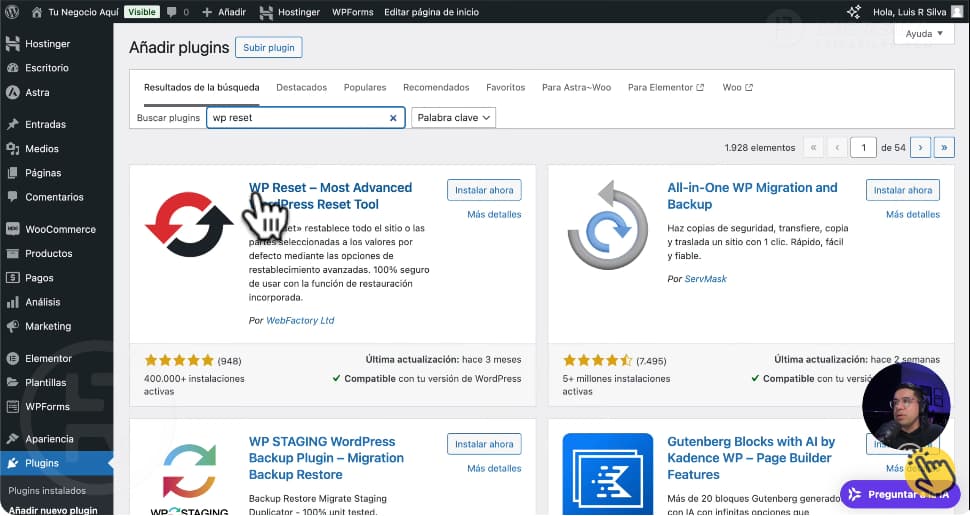Go to next results page
The height and width of the screenshot is (516, 970).
921,147
